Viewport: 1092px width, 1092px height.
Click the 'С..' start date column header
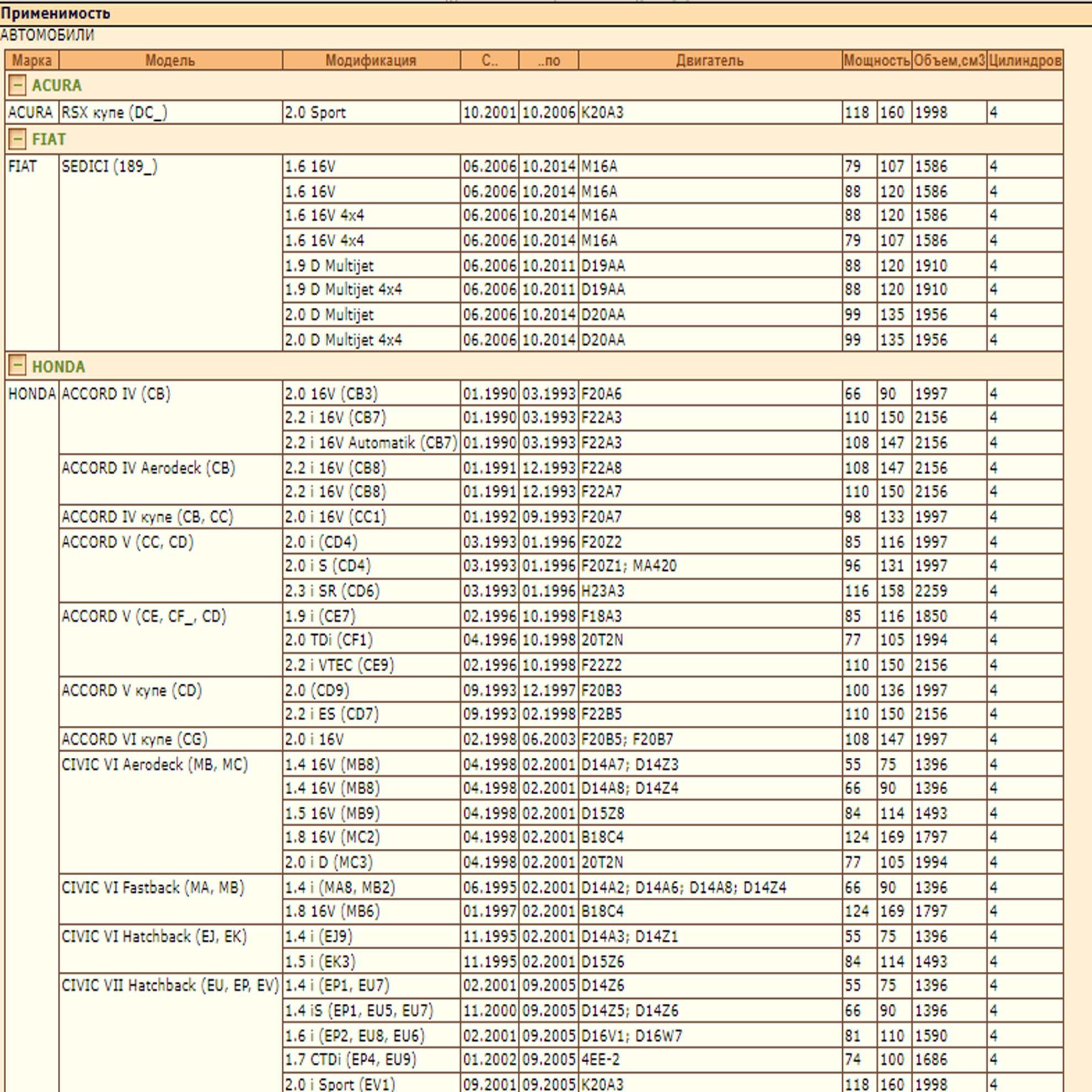490,60
